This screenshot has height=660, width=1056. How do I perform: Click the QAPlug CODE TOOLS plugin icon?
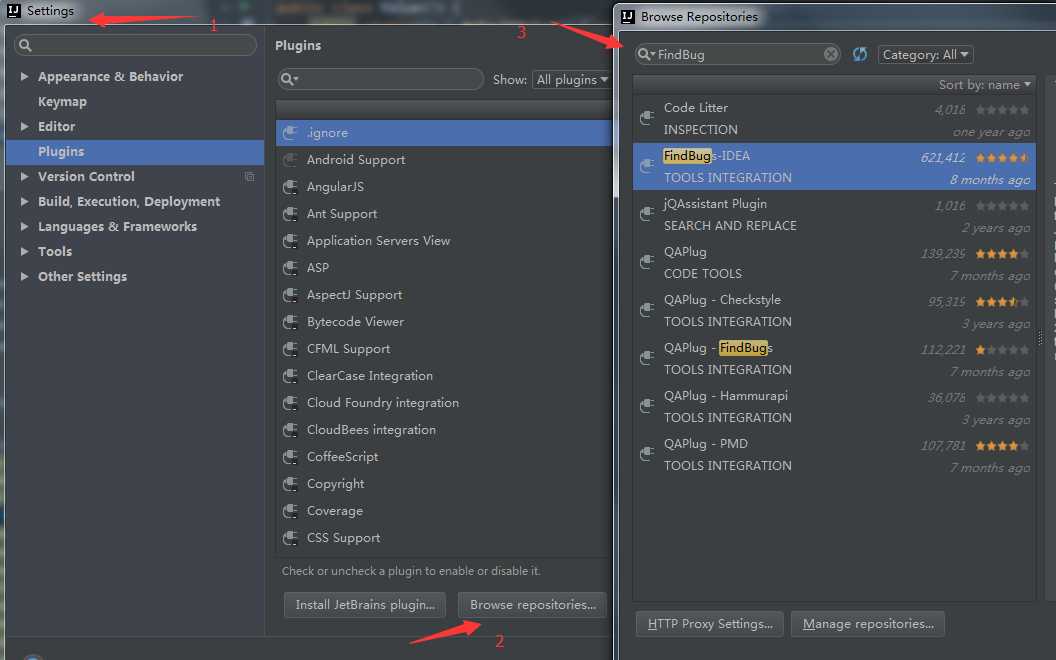click(647, 262)
